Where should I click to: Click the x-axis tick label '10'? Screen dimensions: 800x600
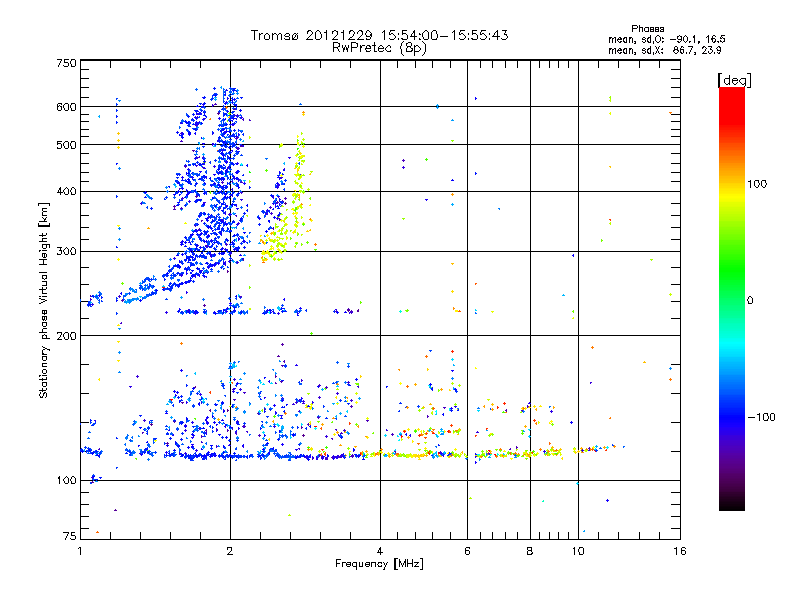(578, 551)
